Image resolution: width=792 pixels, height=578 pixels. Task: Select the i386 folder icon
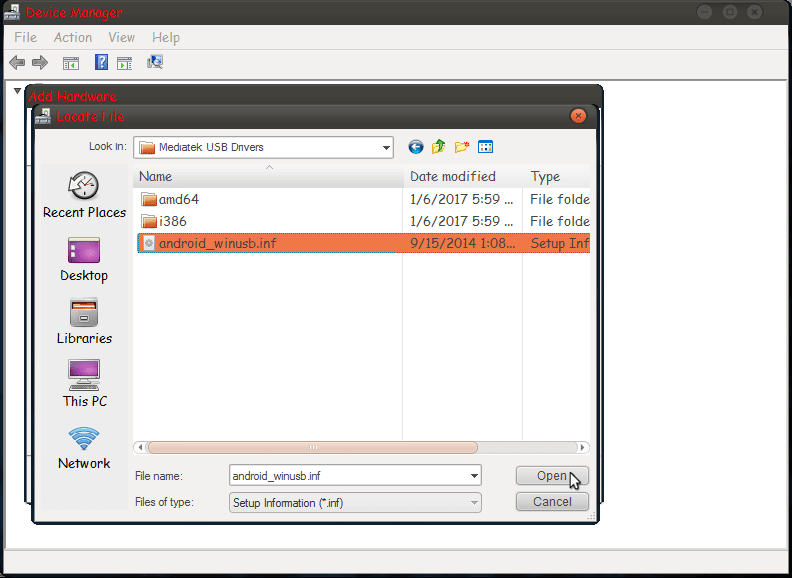click(149, 221)
